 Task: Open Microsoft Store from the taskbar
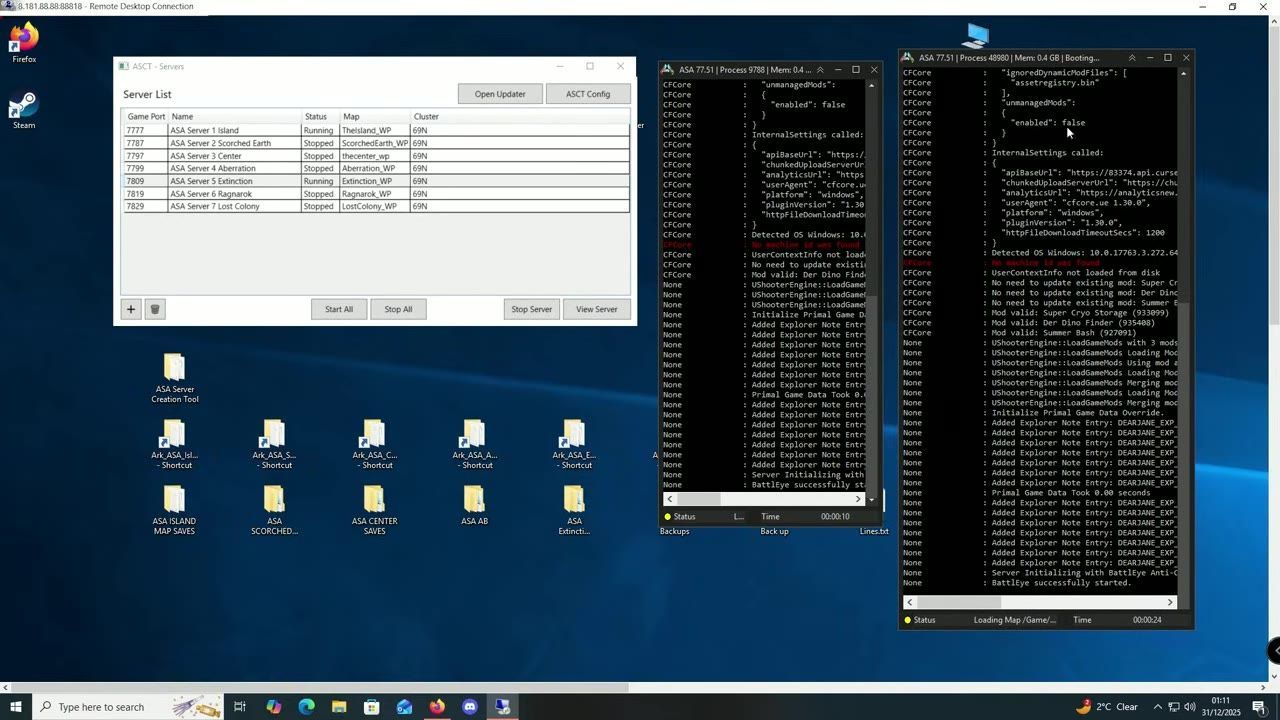coord(371,707)
